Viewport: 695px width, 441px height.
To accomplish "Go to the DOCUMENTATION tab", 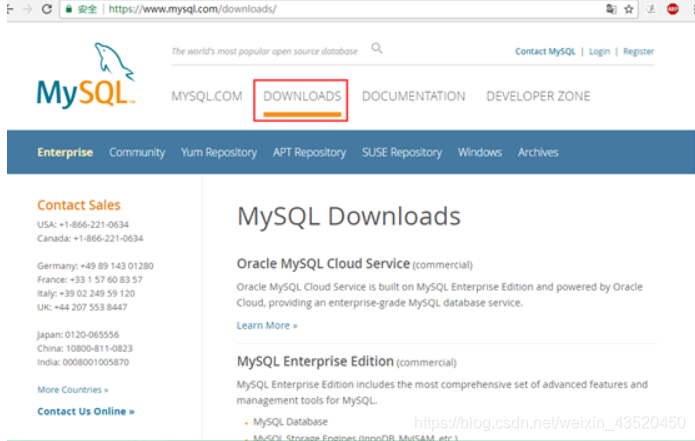I will point(413,97).
